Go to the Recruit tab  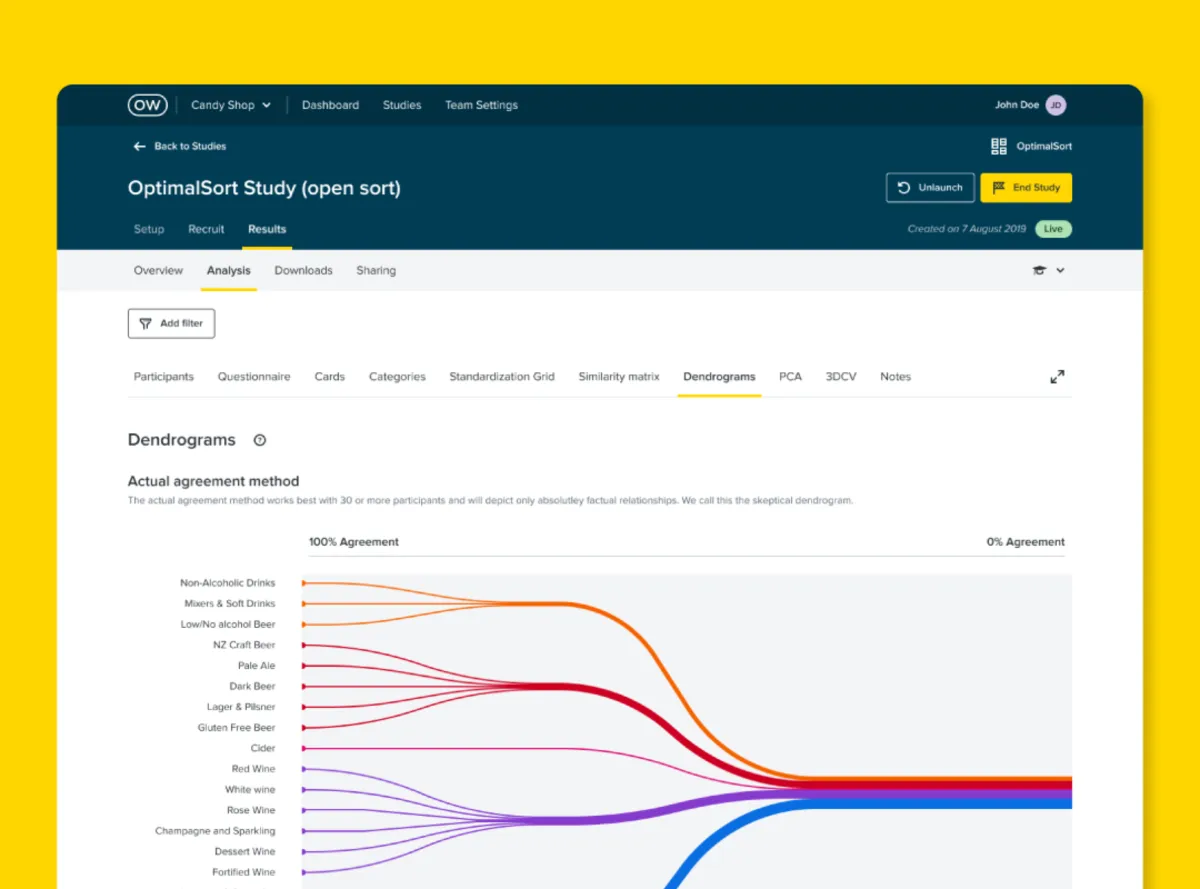coord(206,229)
